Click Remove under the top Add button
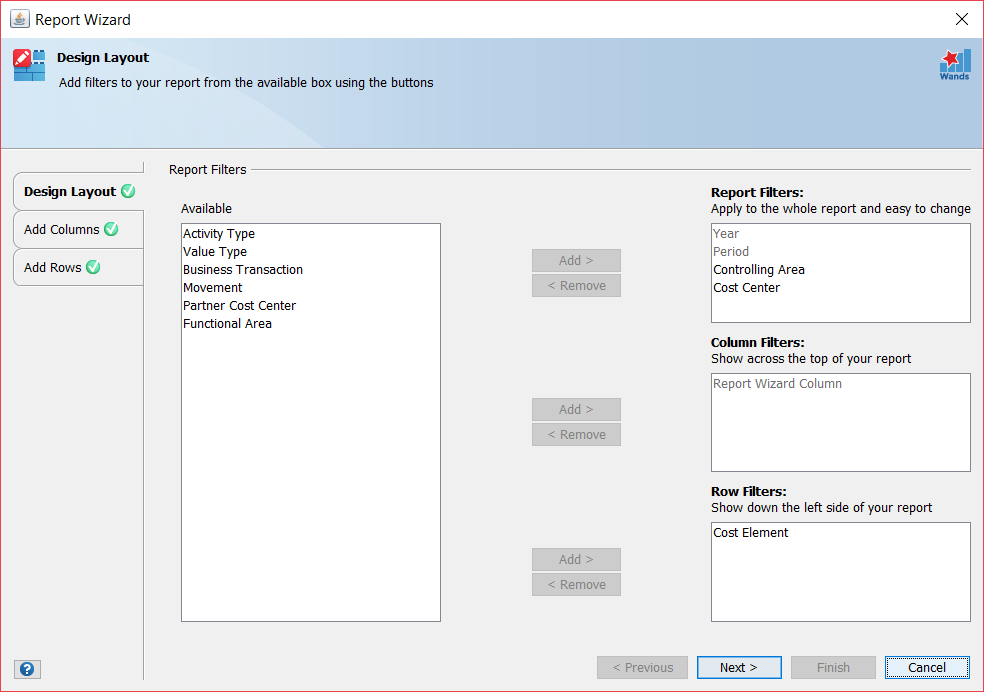The height and width of the screenshot is (692, 984). (x=576, y=285)
